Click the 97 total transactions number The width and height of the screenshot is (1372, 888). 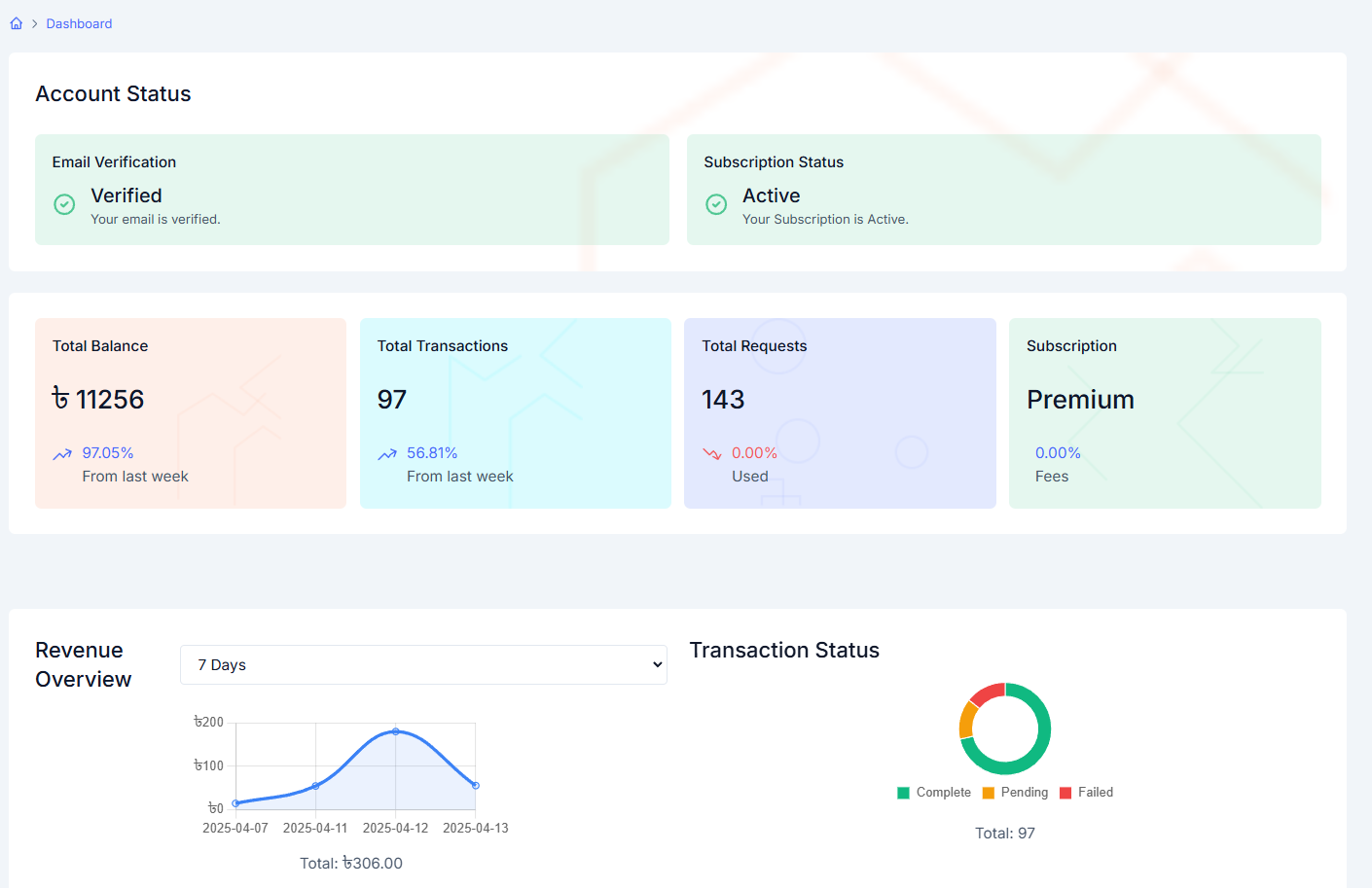point(392,400)
